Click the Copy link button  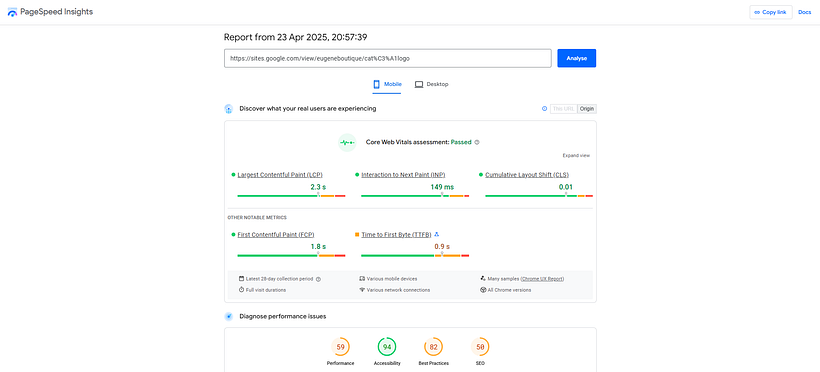point(771,12)
